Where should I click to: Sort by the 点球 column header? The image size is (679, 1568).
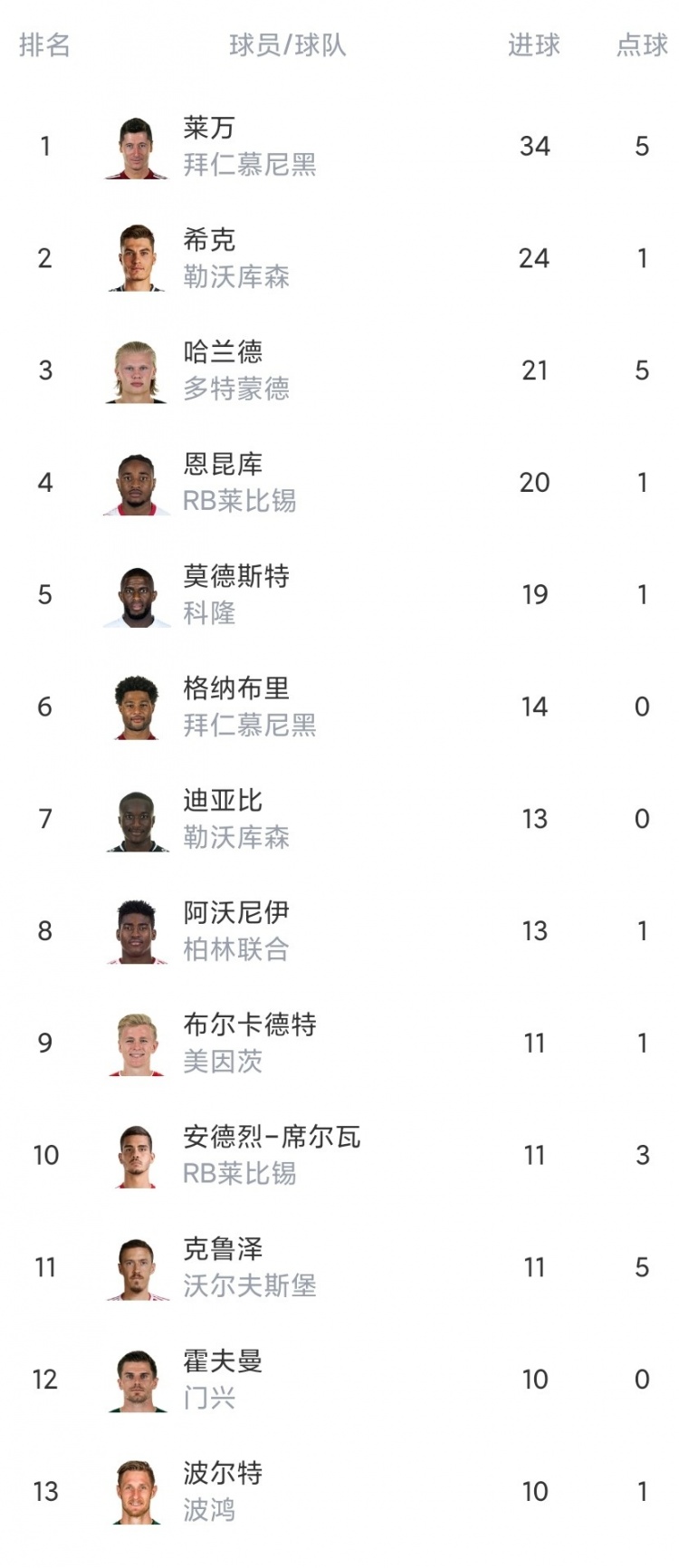click(x=641, y=45)
